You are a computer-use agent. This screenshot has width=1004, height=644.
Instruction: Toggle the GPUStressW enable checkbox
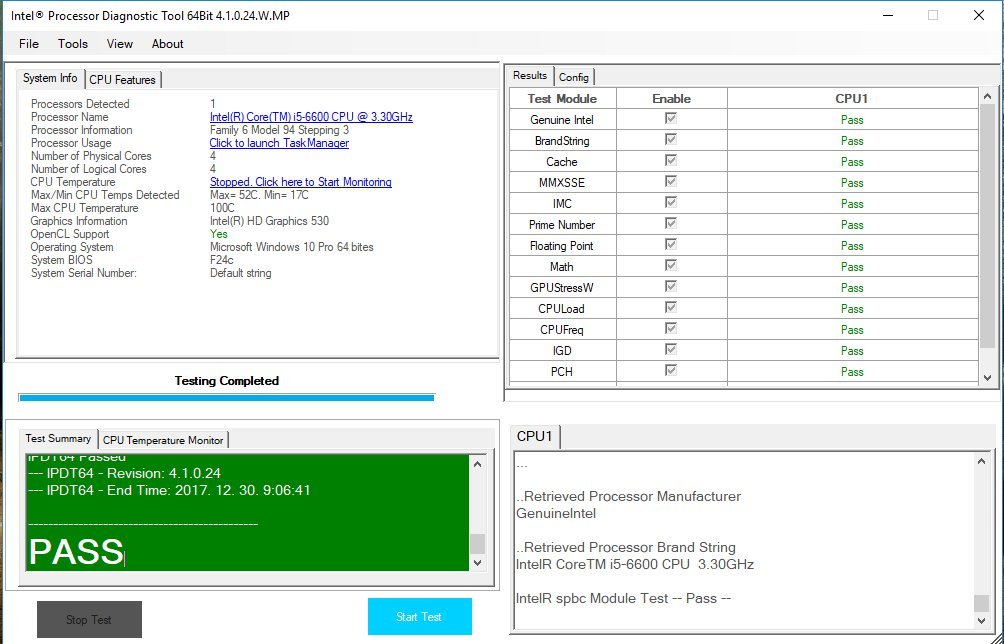click(671, 287)
